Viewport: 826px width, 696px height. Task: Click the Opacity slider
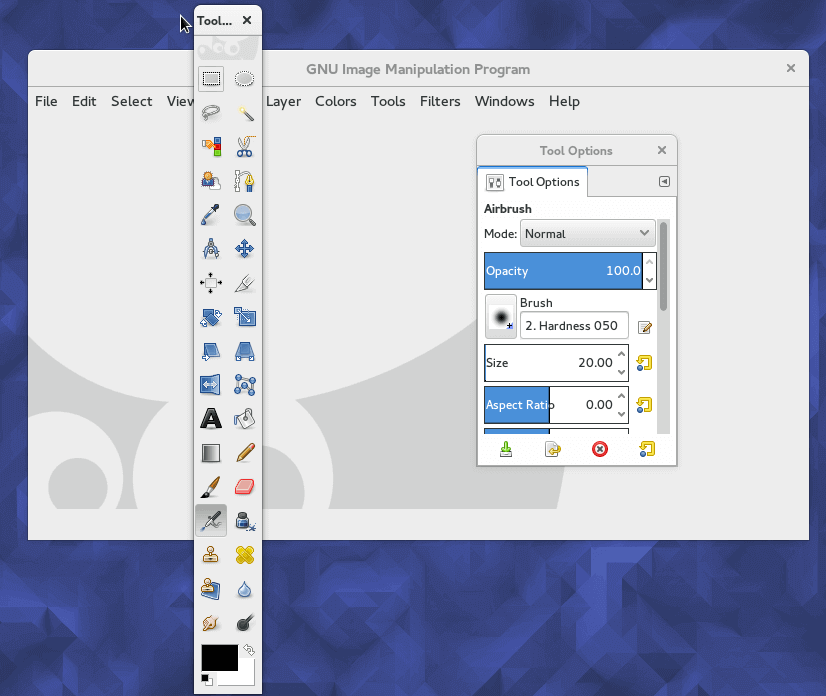[563, 271]
